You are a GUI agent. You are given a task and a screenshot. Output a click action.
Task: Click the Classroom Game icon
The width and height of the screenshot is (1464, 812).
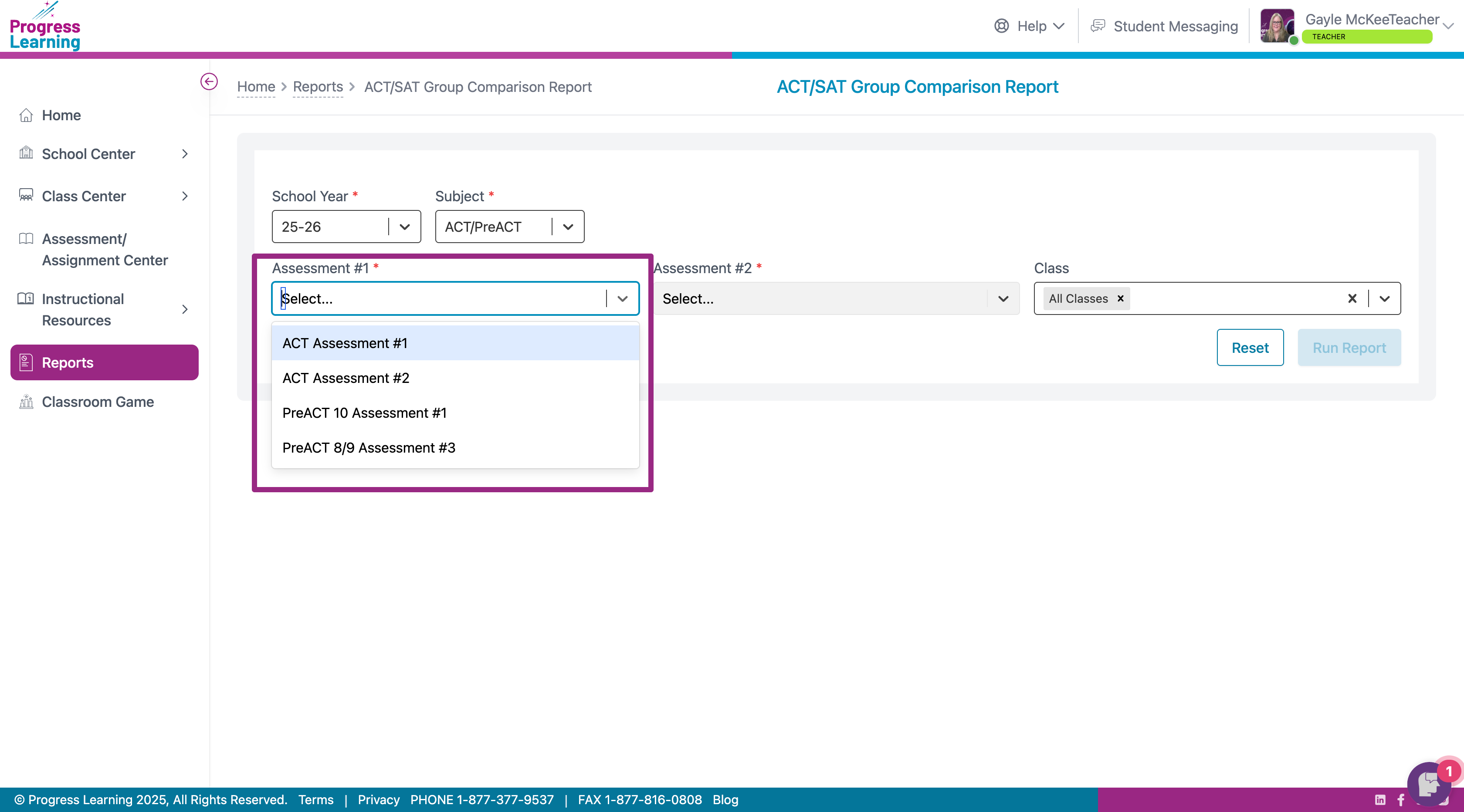26,402
